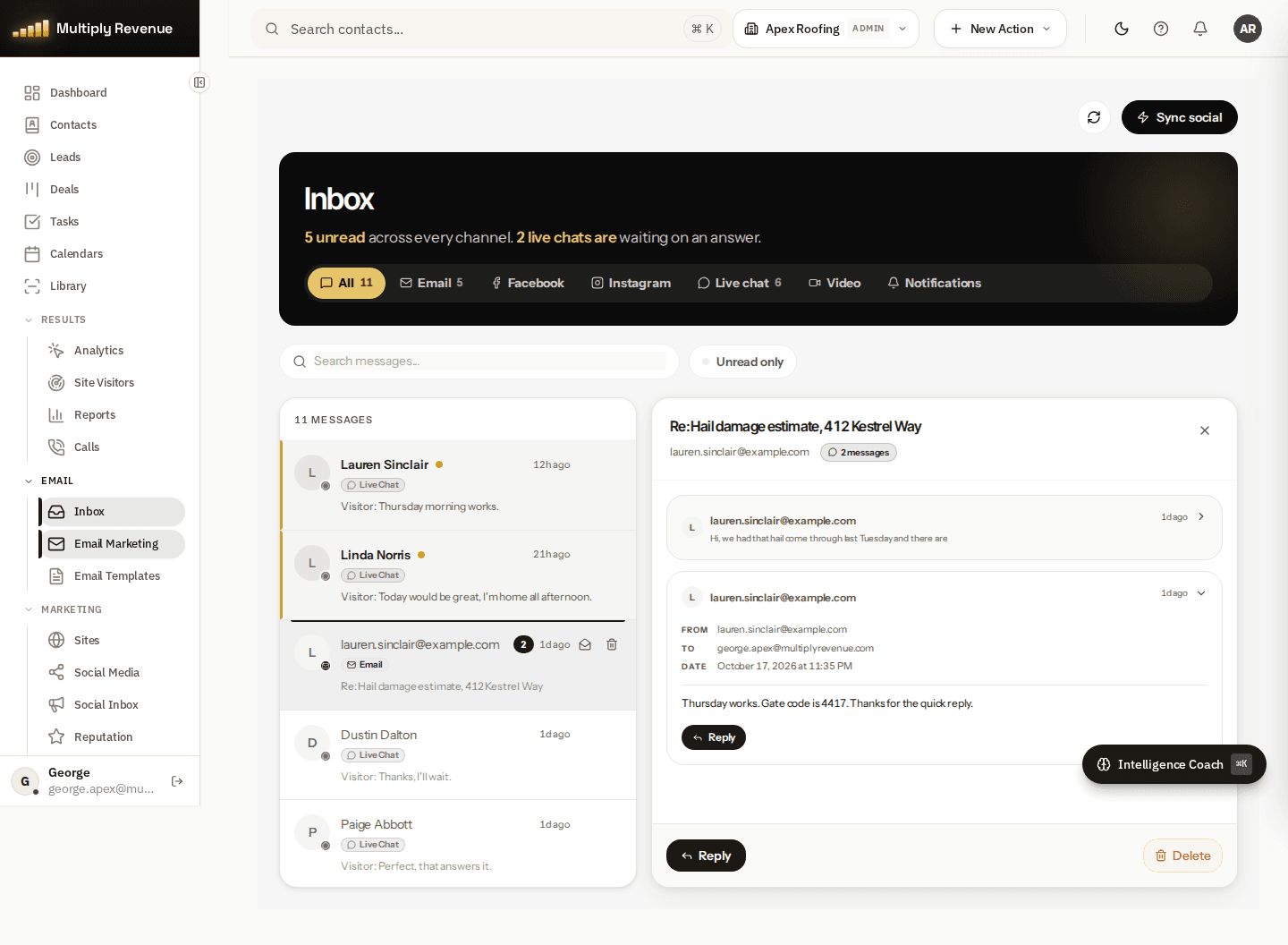Select the All 11 inbox tab
The height and width of the screenshot is (945, 1288).
[x=346, y=283]
